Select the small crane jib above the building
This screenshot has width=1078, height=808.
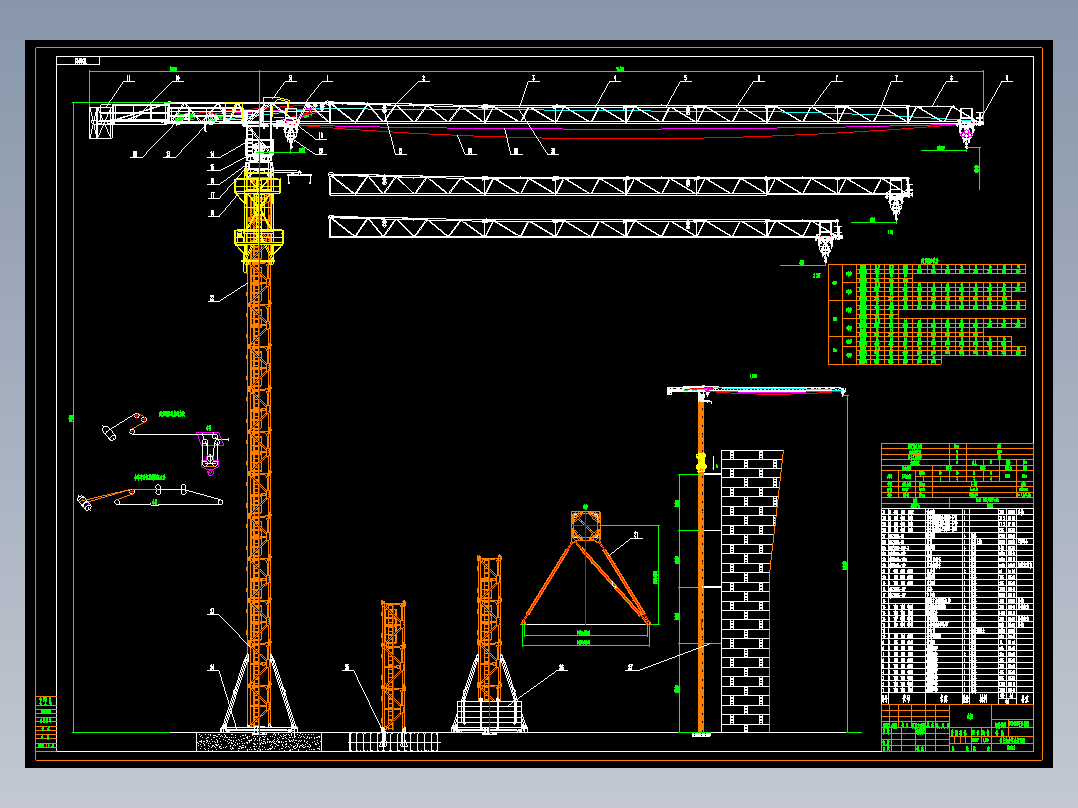(756, 391)
